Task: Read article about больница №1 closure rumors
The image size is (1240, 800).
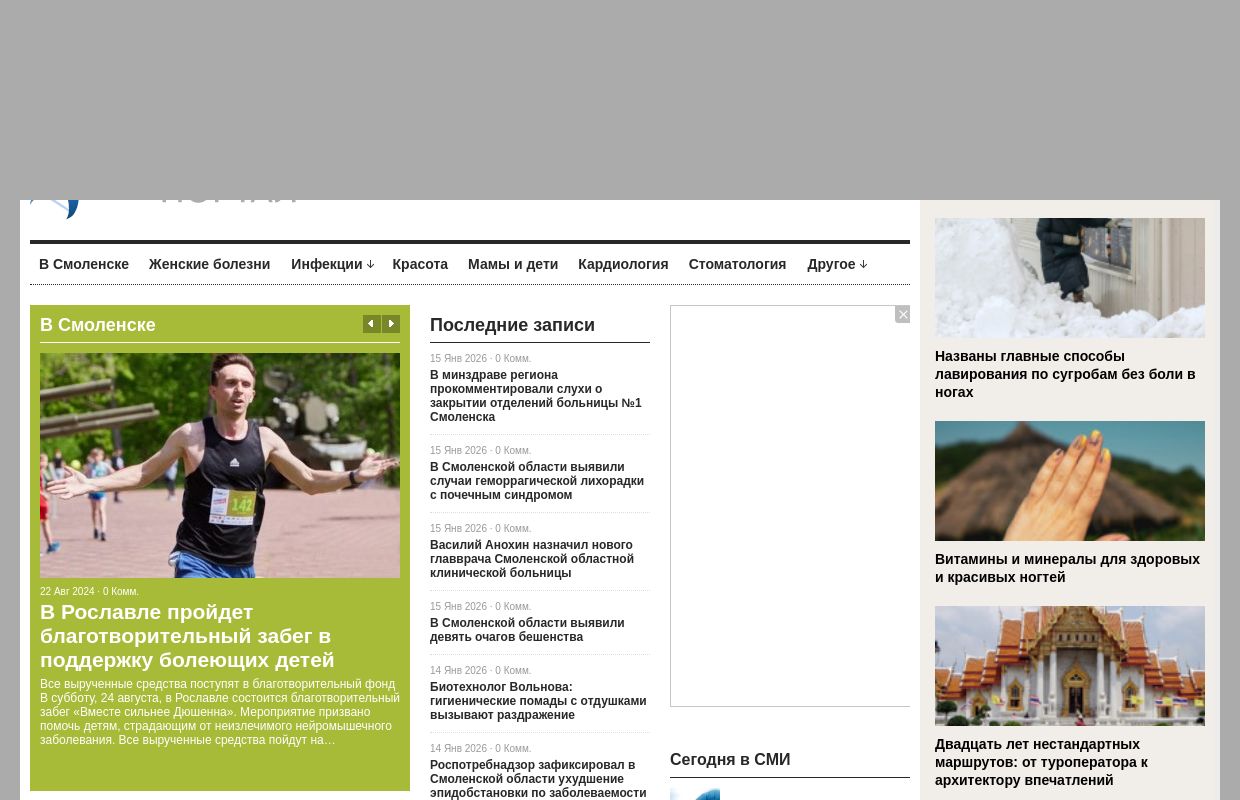Action: click(535, 396)
